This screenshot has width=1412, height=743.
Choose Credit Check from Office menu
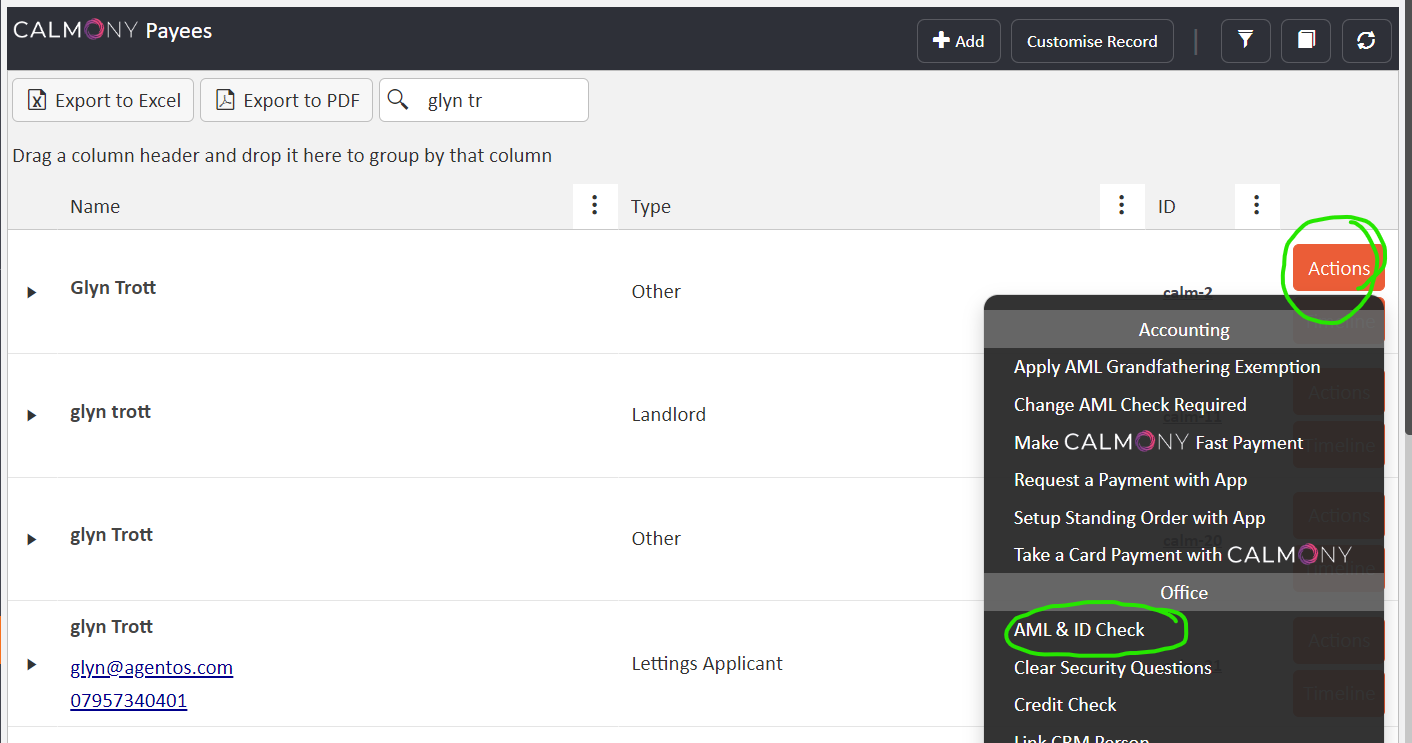tap(1065, 705)
